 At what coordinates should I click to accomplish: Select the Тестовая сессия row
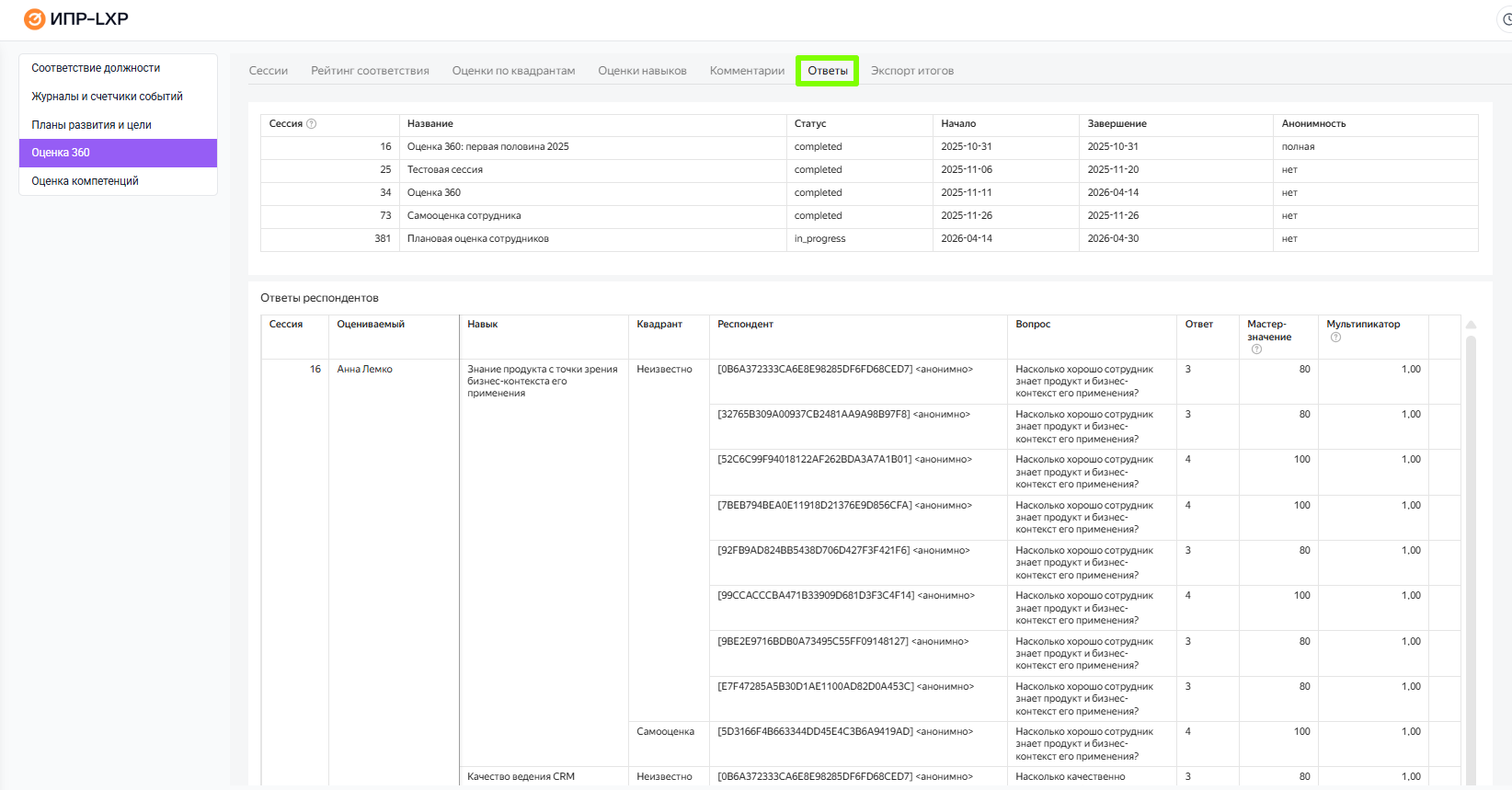[x=444, y=170]
